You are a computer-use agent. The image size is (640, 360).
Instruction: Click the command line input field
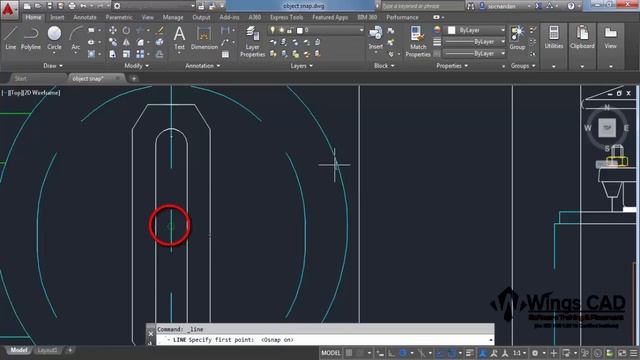pyautogui.click(x=324, y=340)
